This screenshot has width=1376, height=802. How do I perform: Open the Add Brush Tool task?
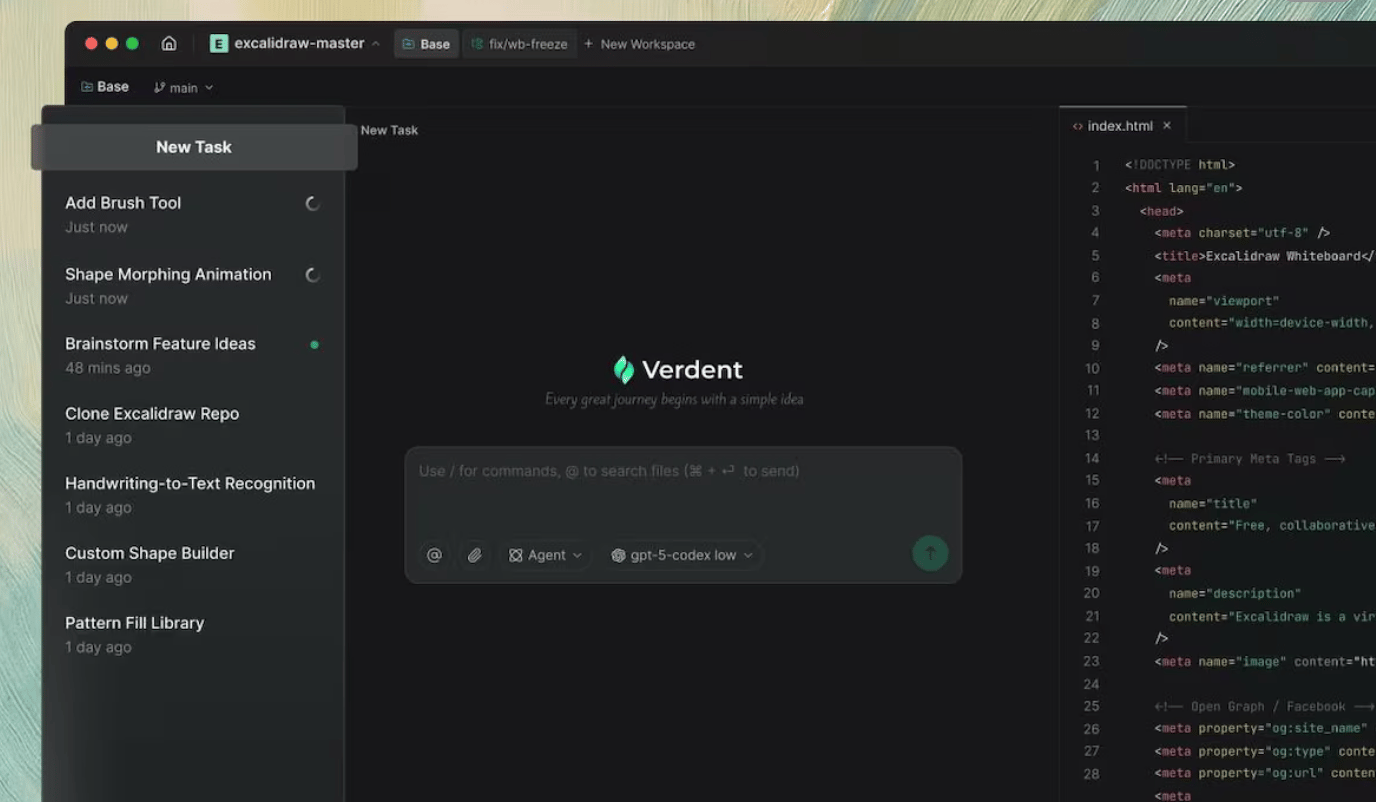(193, 214)
